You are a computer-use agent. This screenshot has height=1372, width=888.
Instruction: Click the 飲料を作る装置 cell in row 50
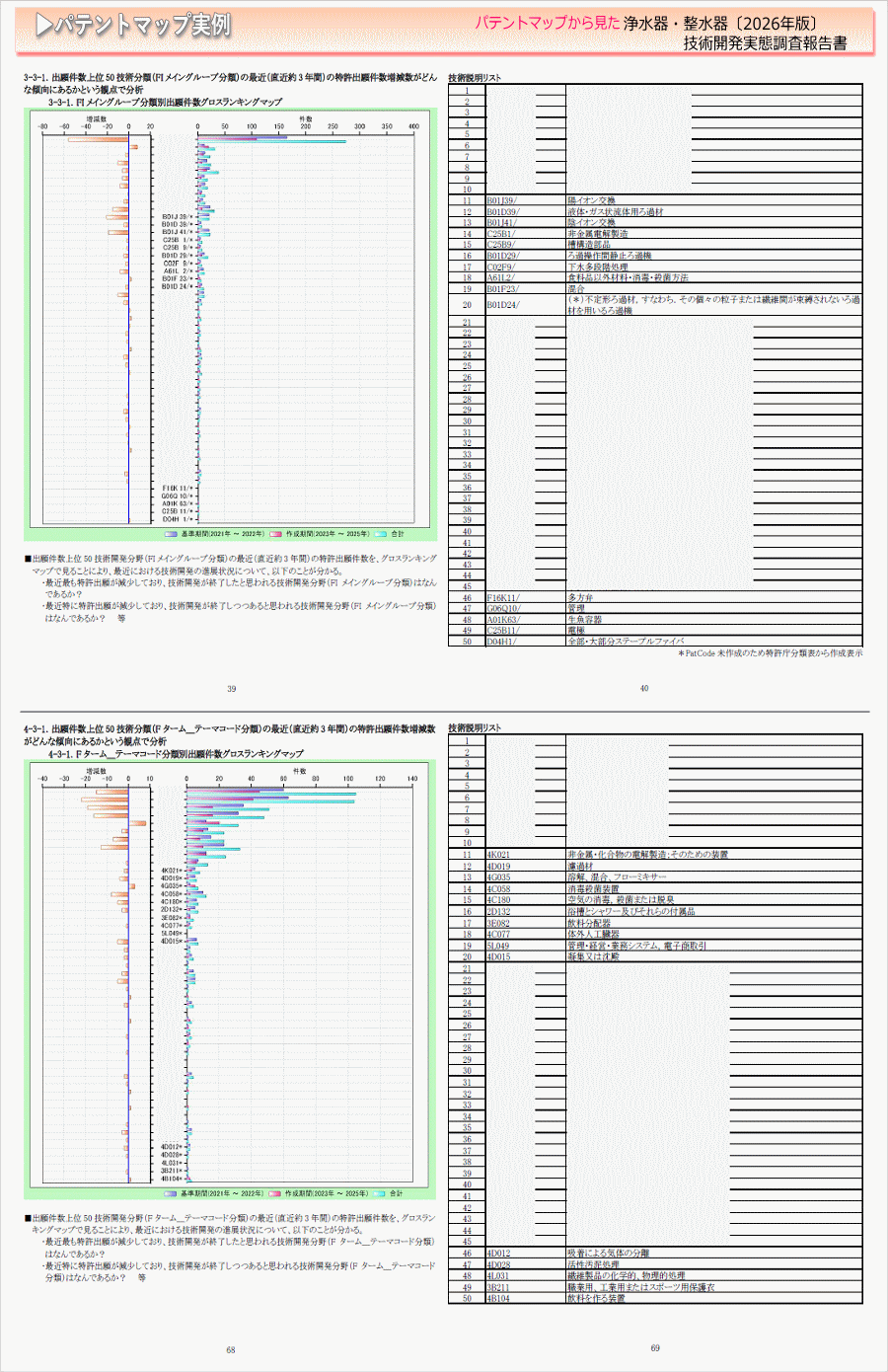pos(596,1298)
